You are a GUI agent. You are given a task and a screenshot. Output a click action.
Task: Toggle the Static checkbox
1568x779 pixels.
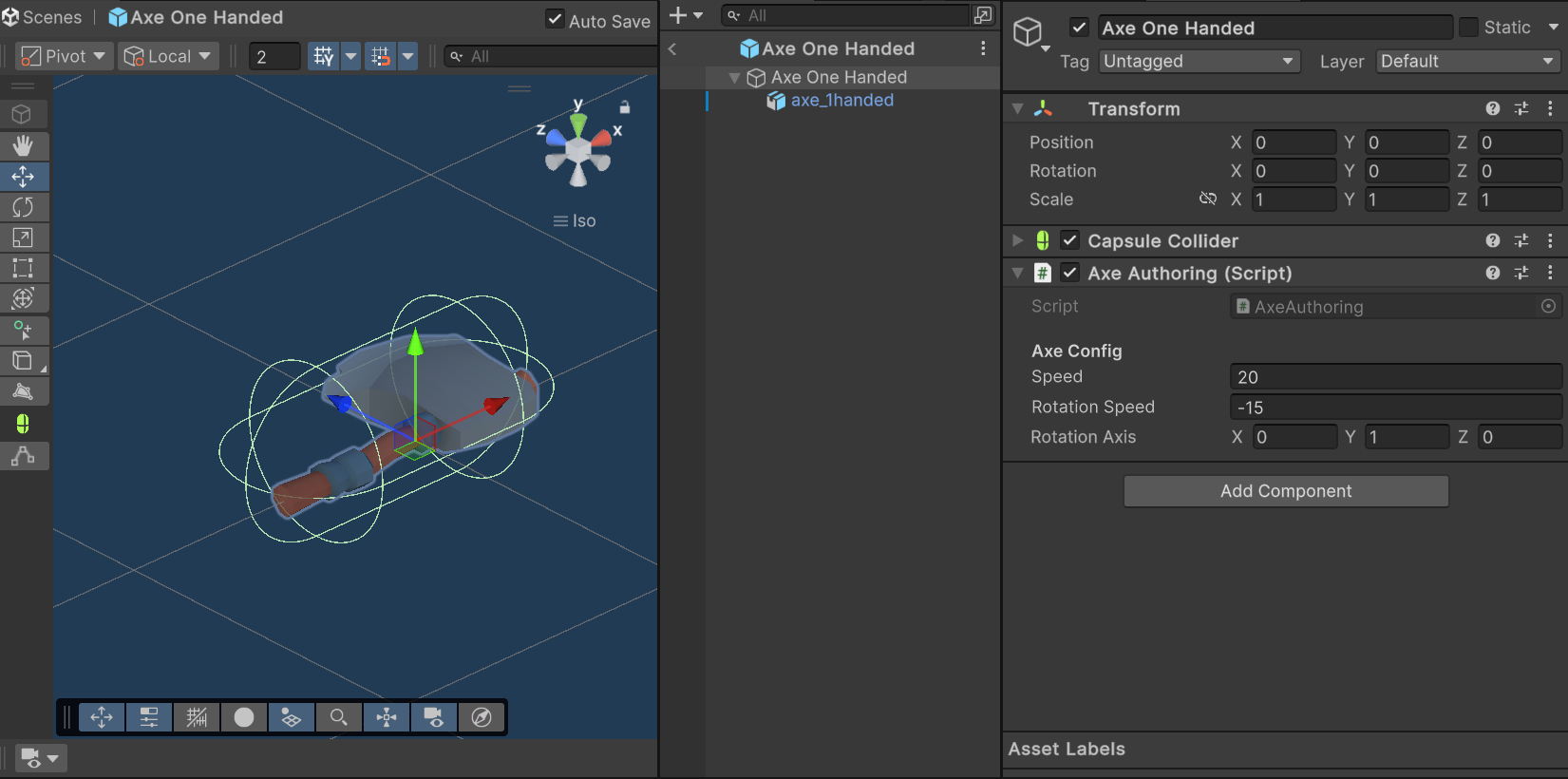point(1468,28)
